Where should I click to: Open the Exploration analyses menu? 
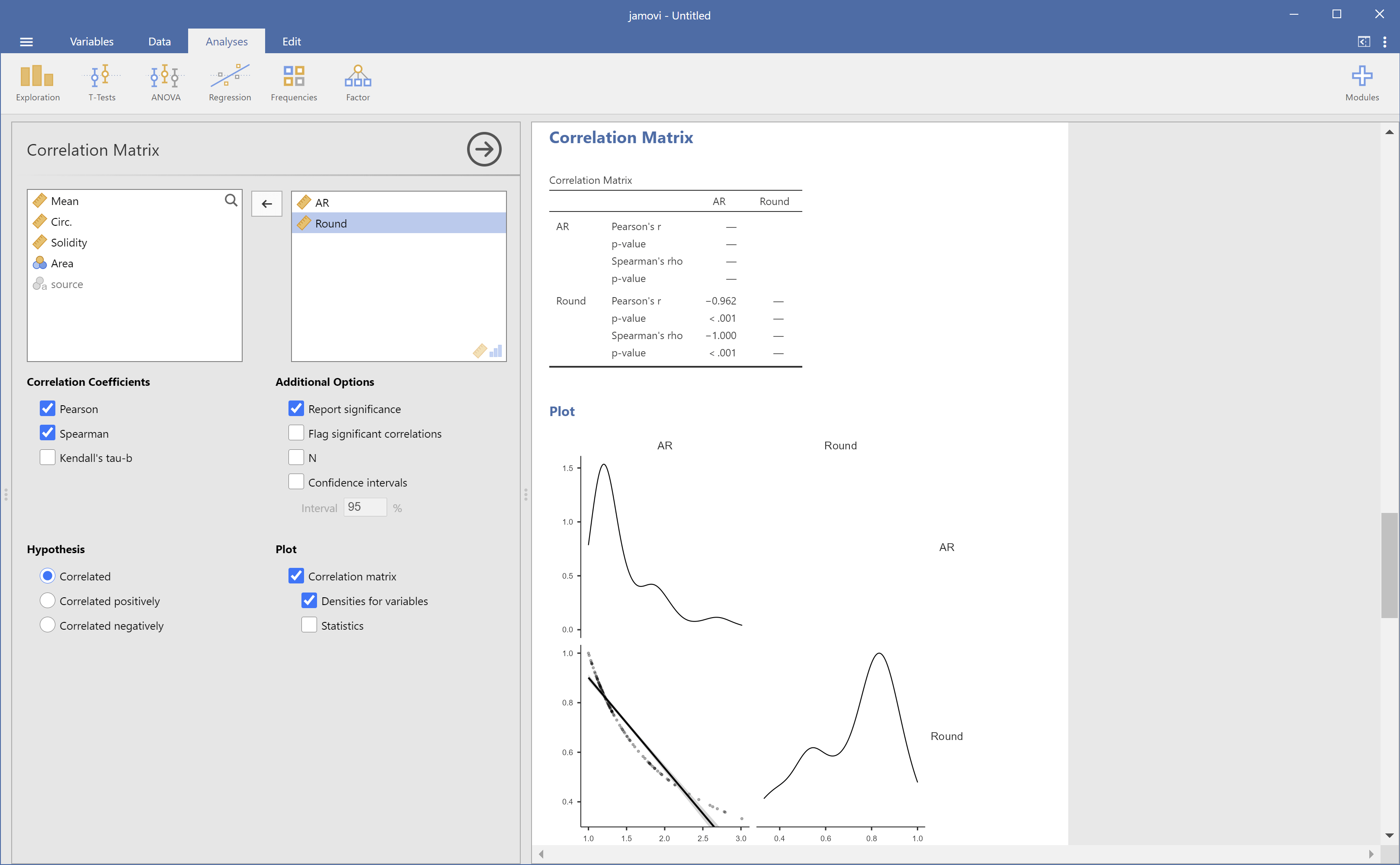(38, 83)
